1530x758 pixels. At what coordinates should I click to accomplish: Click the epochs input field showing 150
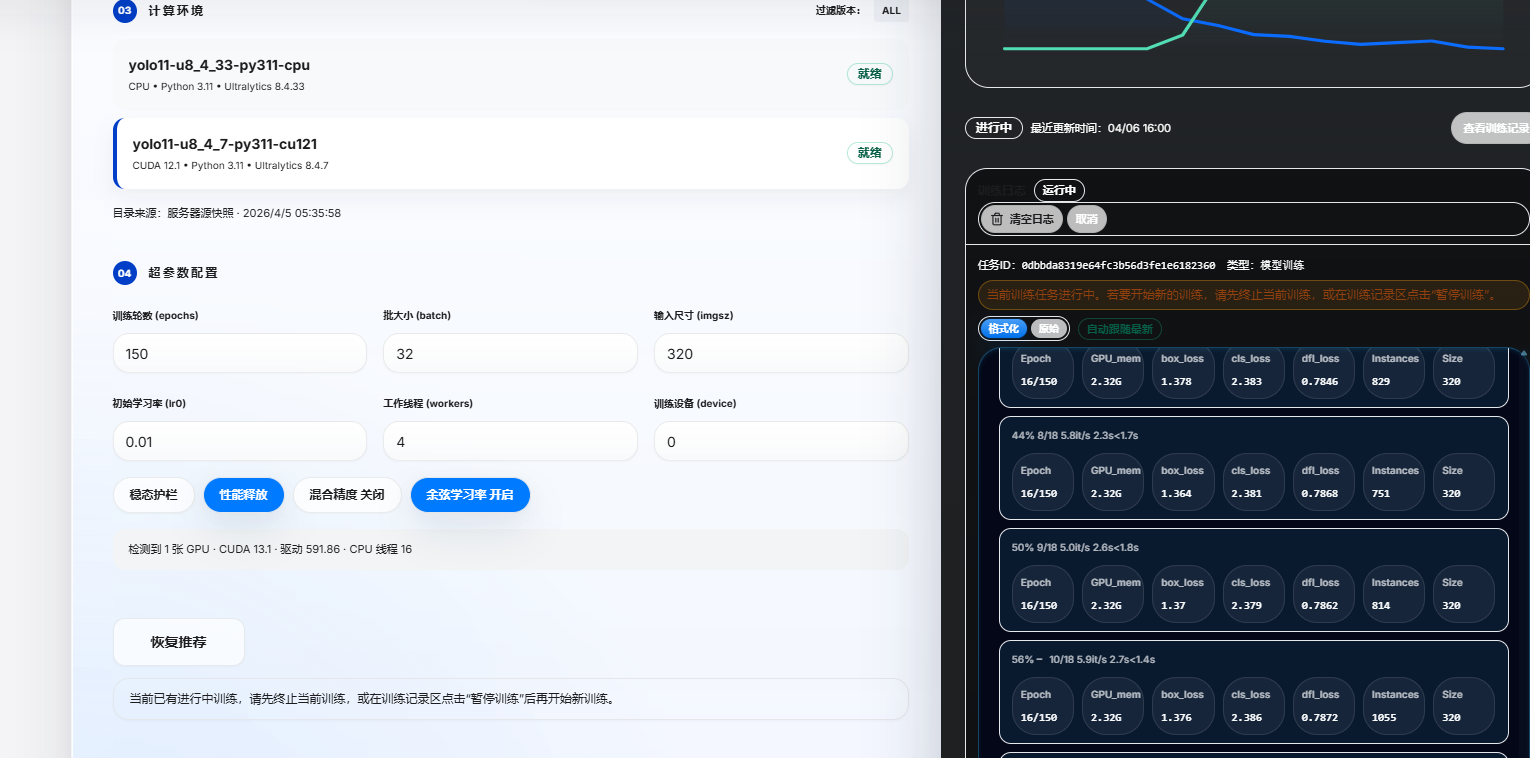(x=240, y=354)
